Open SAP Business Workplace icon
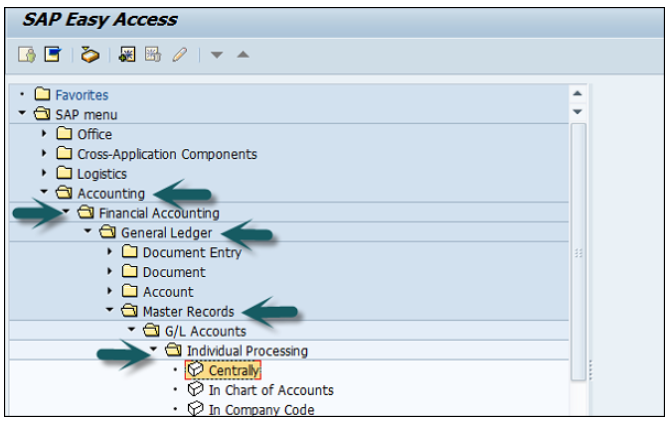 coord(89,54)
